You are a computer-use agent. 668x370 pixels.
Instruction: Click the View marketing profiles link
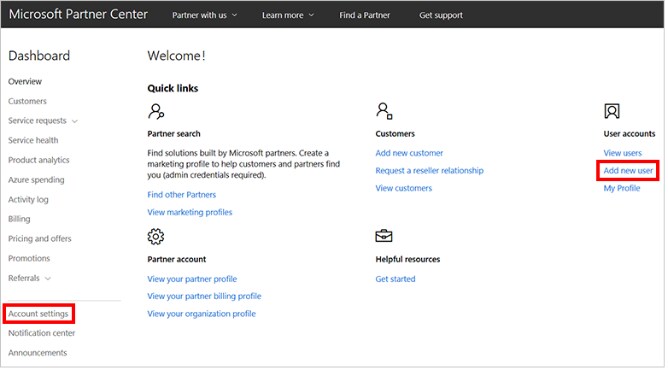[x=190, y=212]
